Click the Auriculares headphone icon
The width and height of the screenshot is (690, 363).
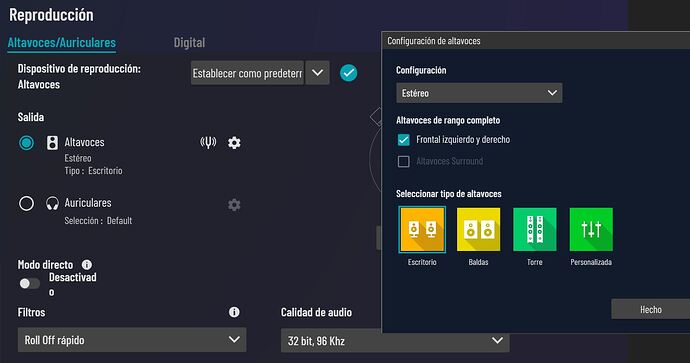click(x=52, y=203)
